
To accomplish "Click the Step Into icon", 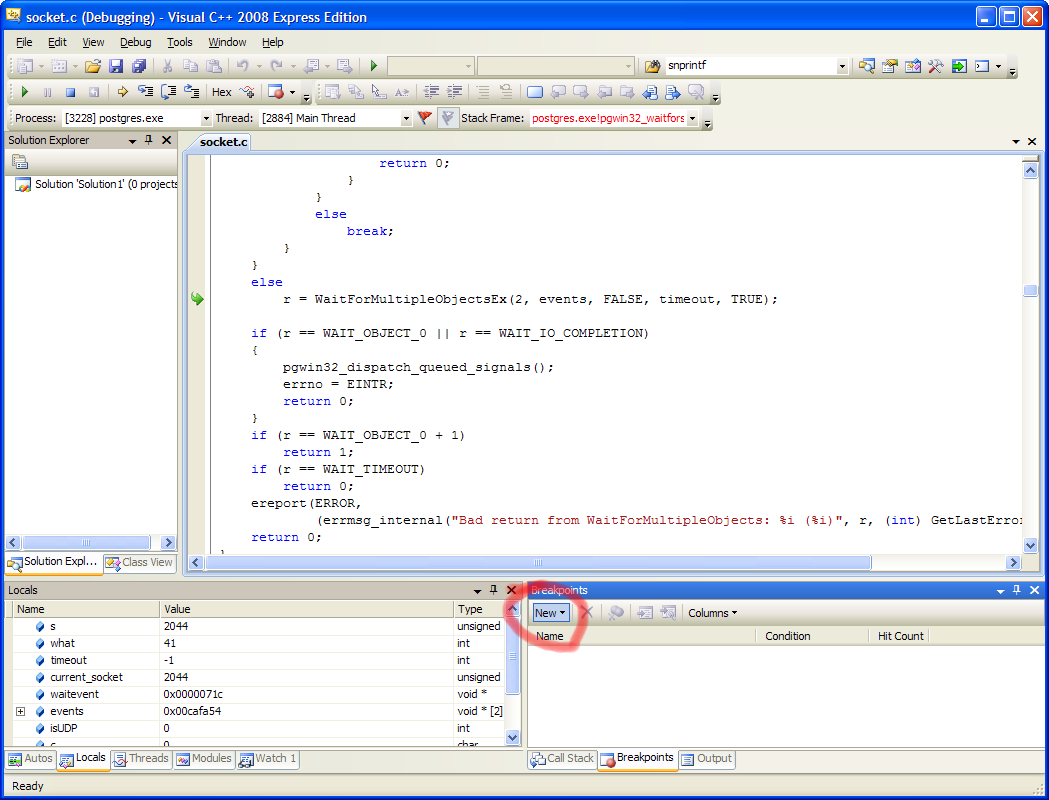I will 146,92.
